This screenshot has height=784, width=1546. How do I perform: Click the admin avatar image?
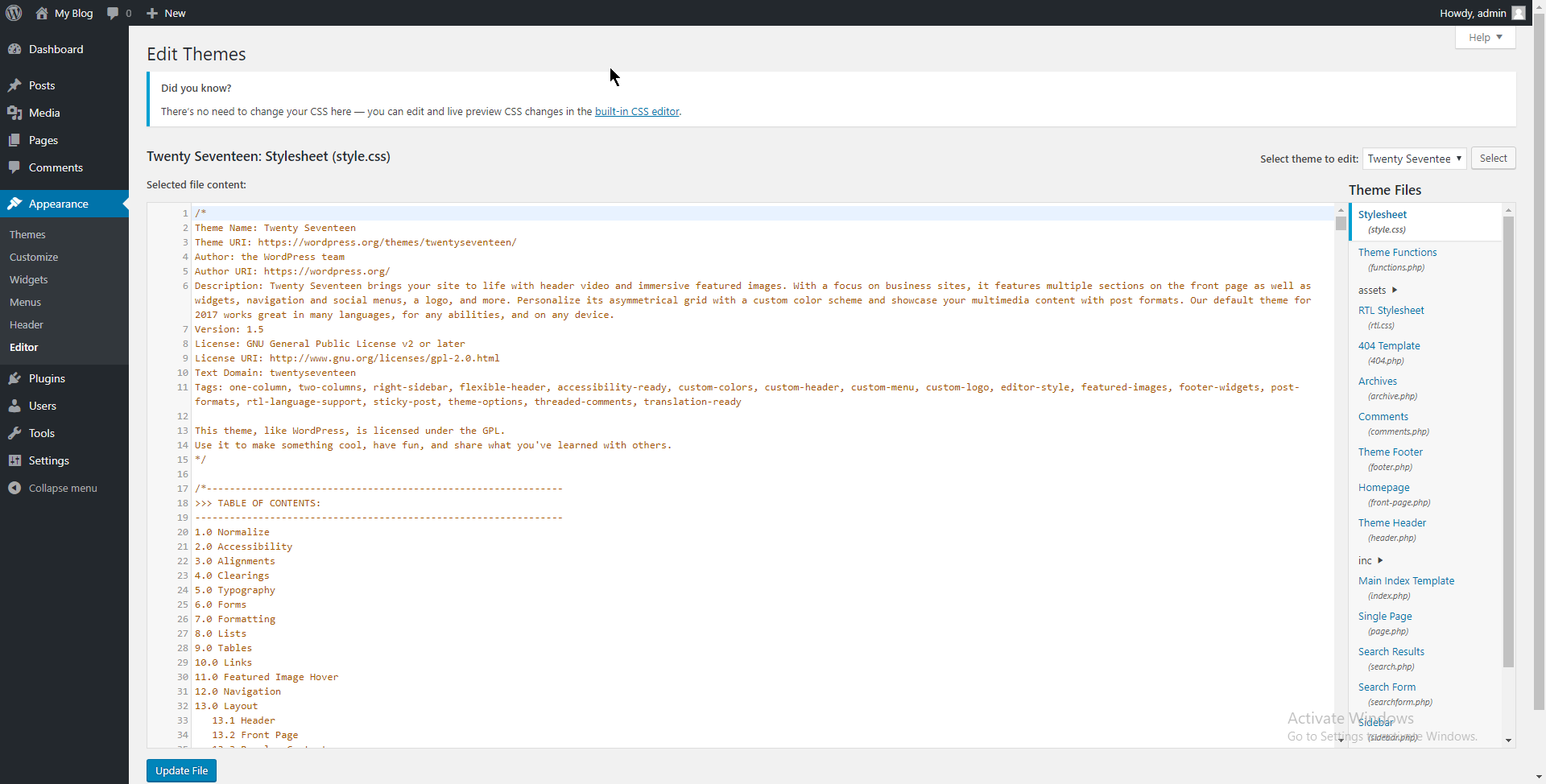coord(1519,13)
